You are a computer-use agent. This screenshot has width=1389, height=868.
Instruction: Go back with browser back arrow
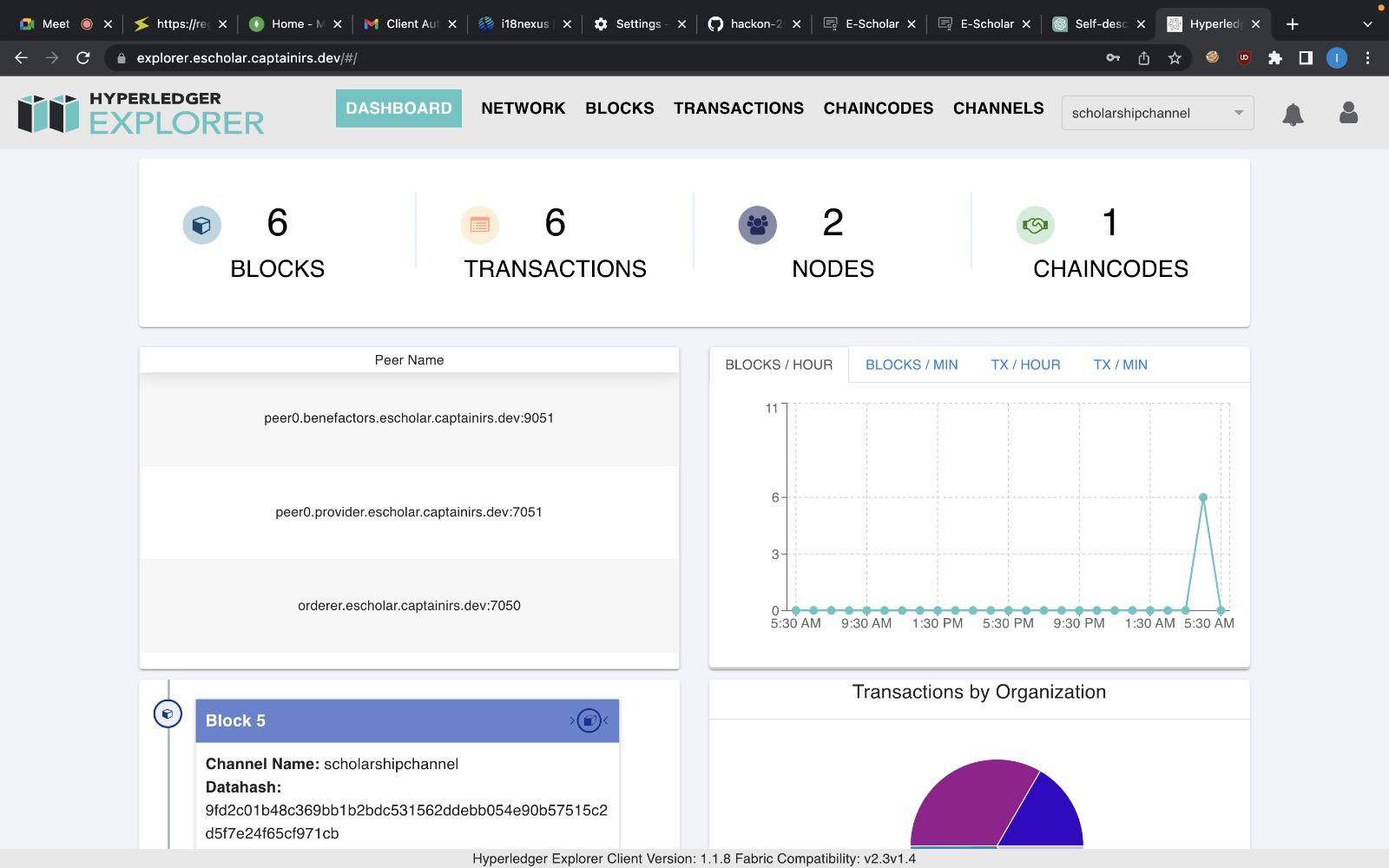(22, 58)
